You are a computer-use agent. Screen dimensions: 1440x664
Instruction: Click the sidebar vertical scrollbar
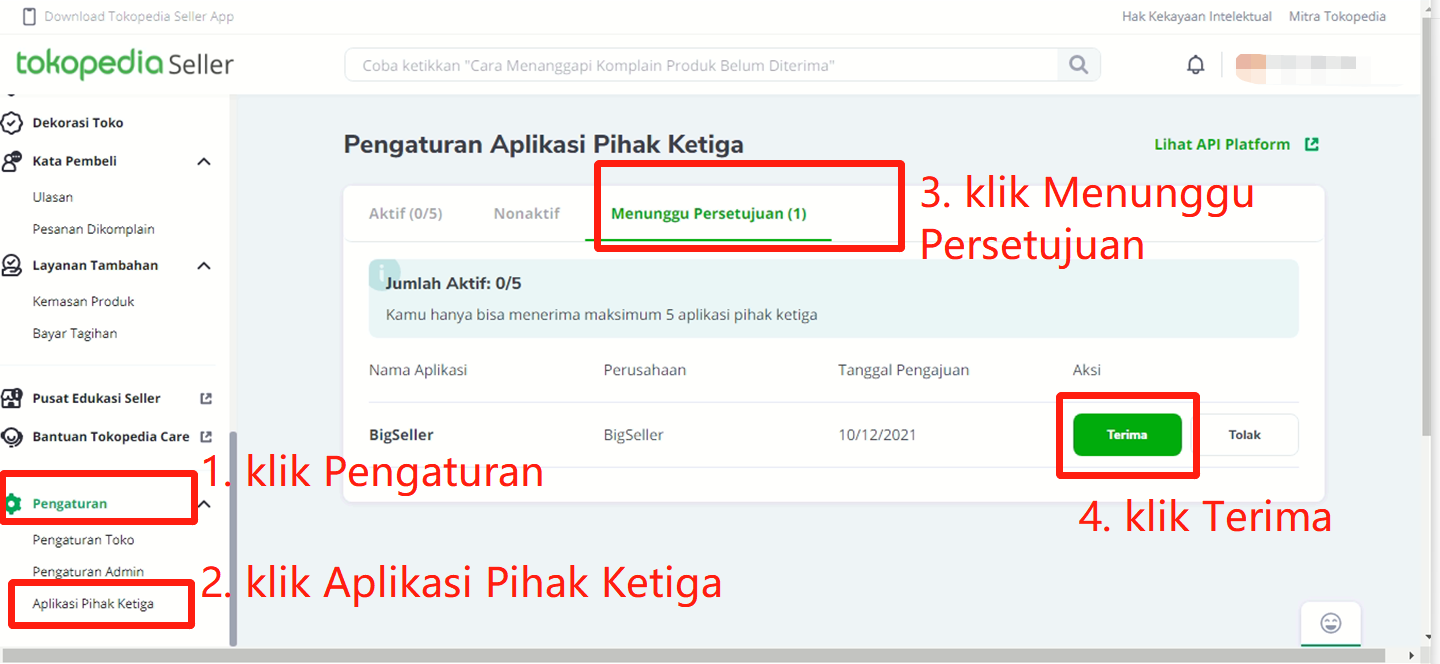(x=234, y=538)
